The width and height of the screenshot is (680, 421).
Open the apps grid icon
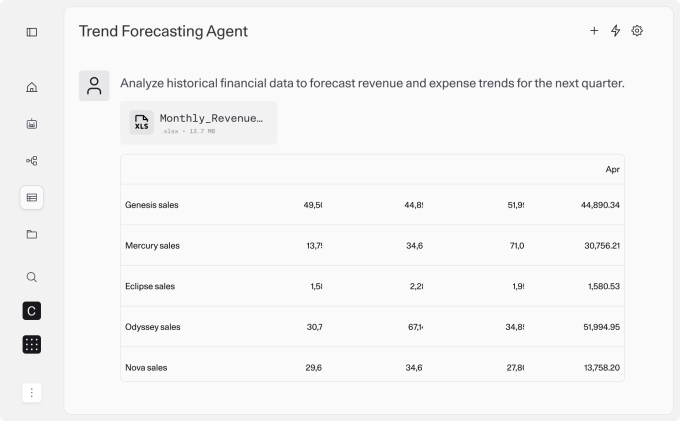[x=32, y=344]
